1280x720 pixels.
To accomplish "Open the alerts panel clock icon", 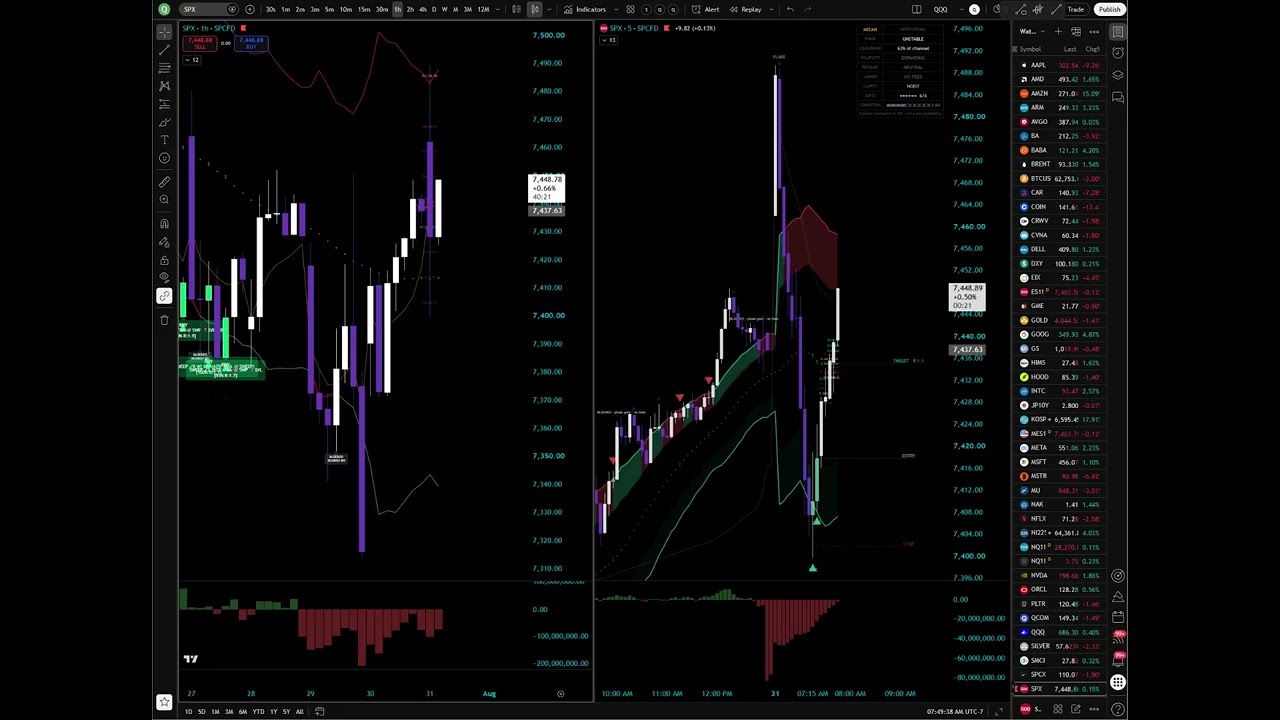I will (x=1118, y=53).
